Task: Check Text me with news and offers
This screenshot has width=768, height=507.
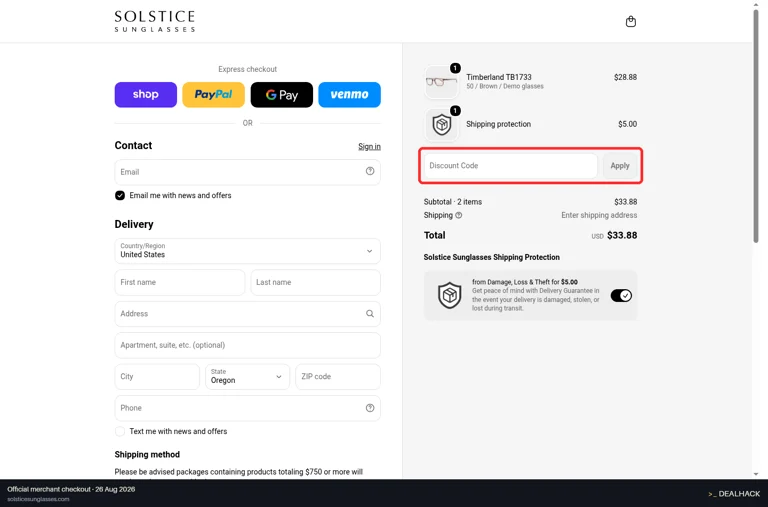Action: click(x=120, y=432)
